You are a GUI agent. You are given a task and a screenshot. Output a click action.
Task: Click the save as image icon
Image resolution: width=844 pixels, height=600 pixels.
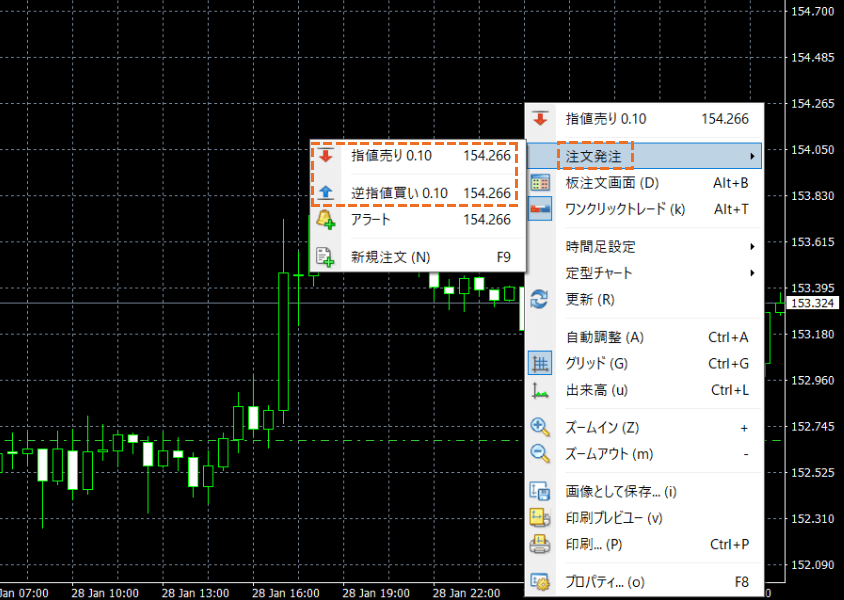point(540,491)
